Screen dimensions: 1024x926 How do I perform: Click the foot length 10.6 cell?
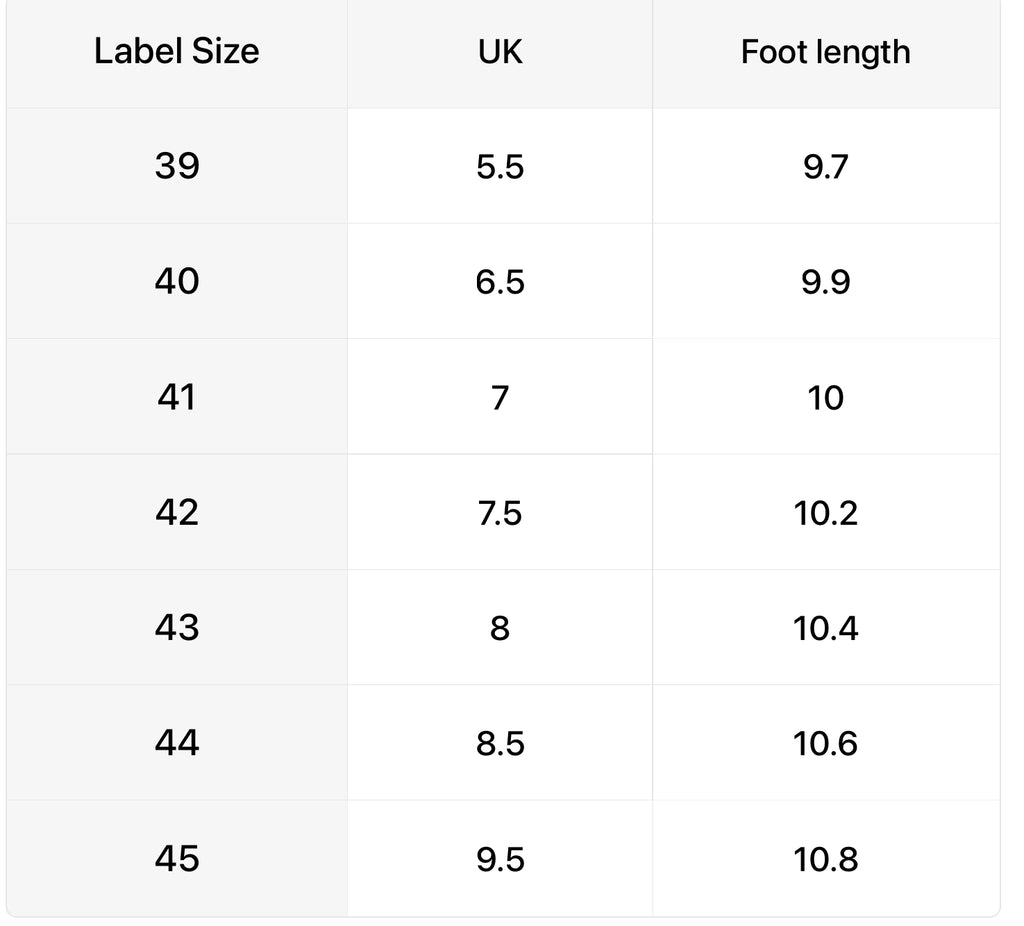(x=826, y=742)
